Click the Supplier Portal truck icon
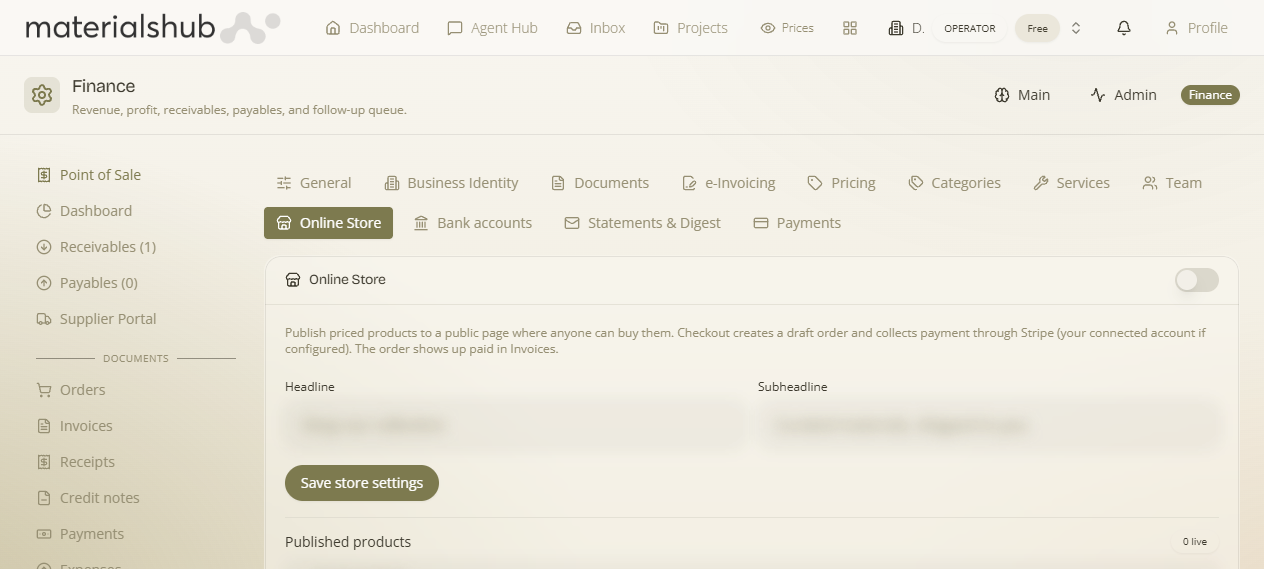 (44, 319)
